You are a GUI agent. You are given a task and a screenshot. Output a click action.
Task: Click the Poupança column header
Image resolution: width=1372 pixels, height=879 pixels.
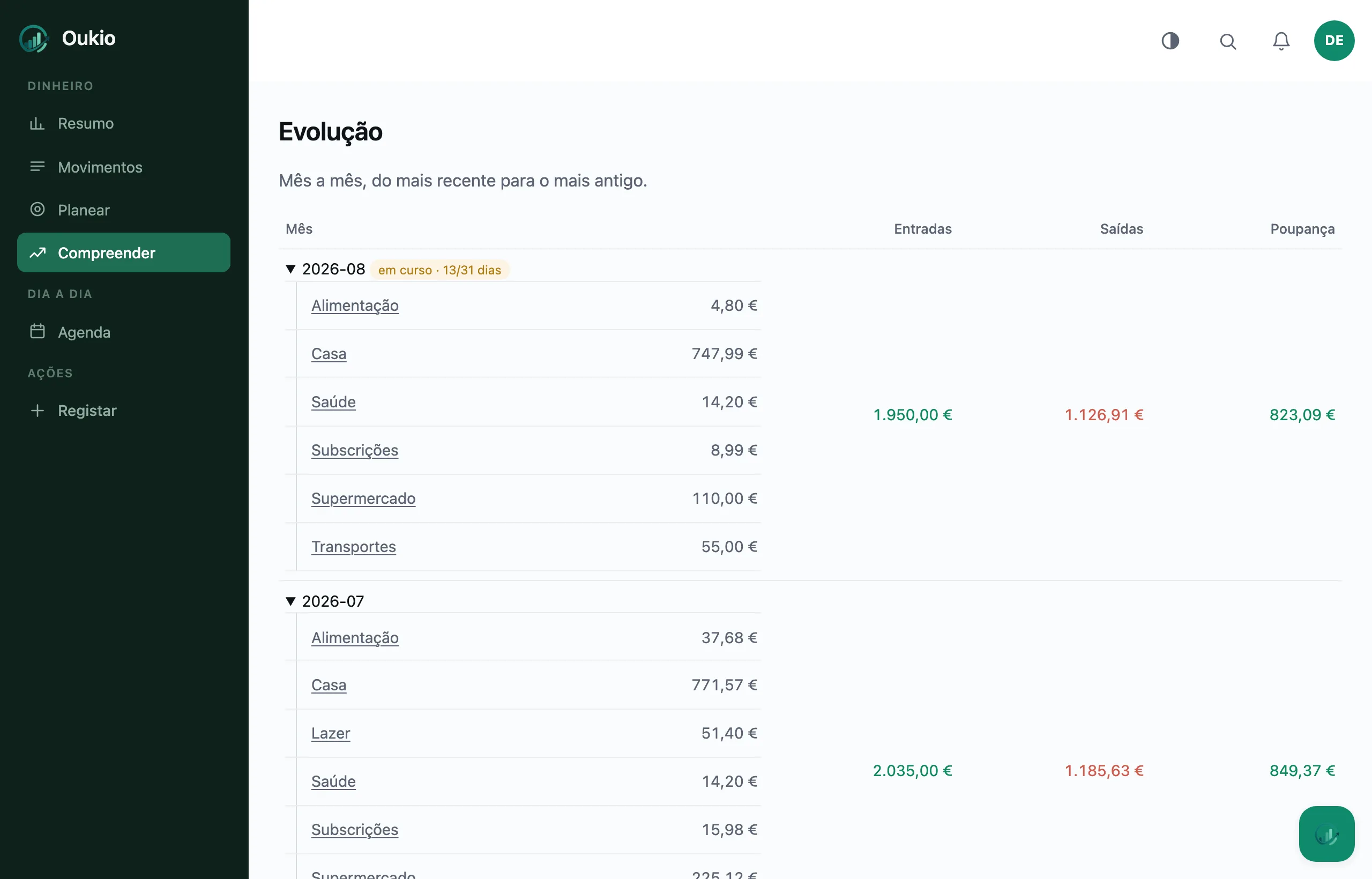coord(1302,229)
